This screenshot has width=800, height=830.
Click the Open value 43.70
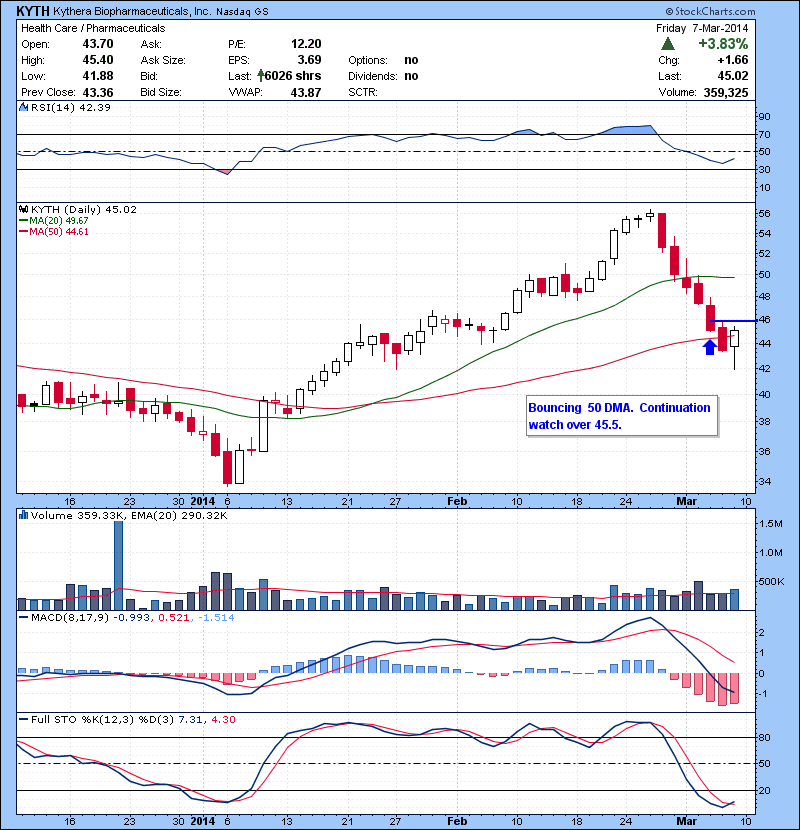point(98,44)
